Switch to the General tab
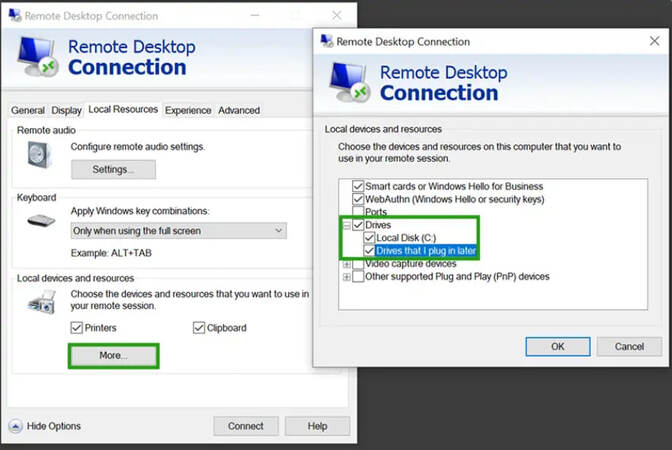This screenshot has height=450, width=672. (28, 110)
